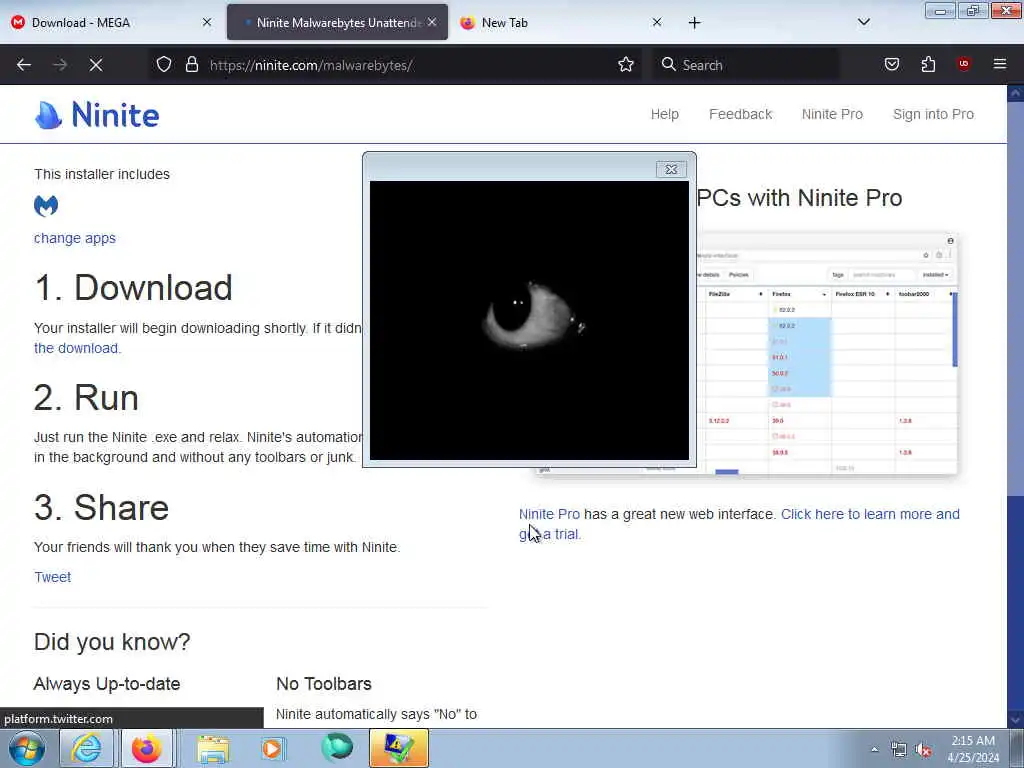1024x768 pixels.
Task: Close the Download - MEGA tab
Action: click(x=207, y=22)
